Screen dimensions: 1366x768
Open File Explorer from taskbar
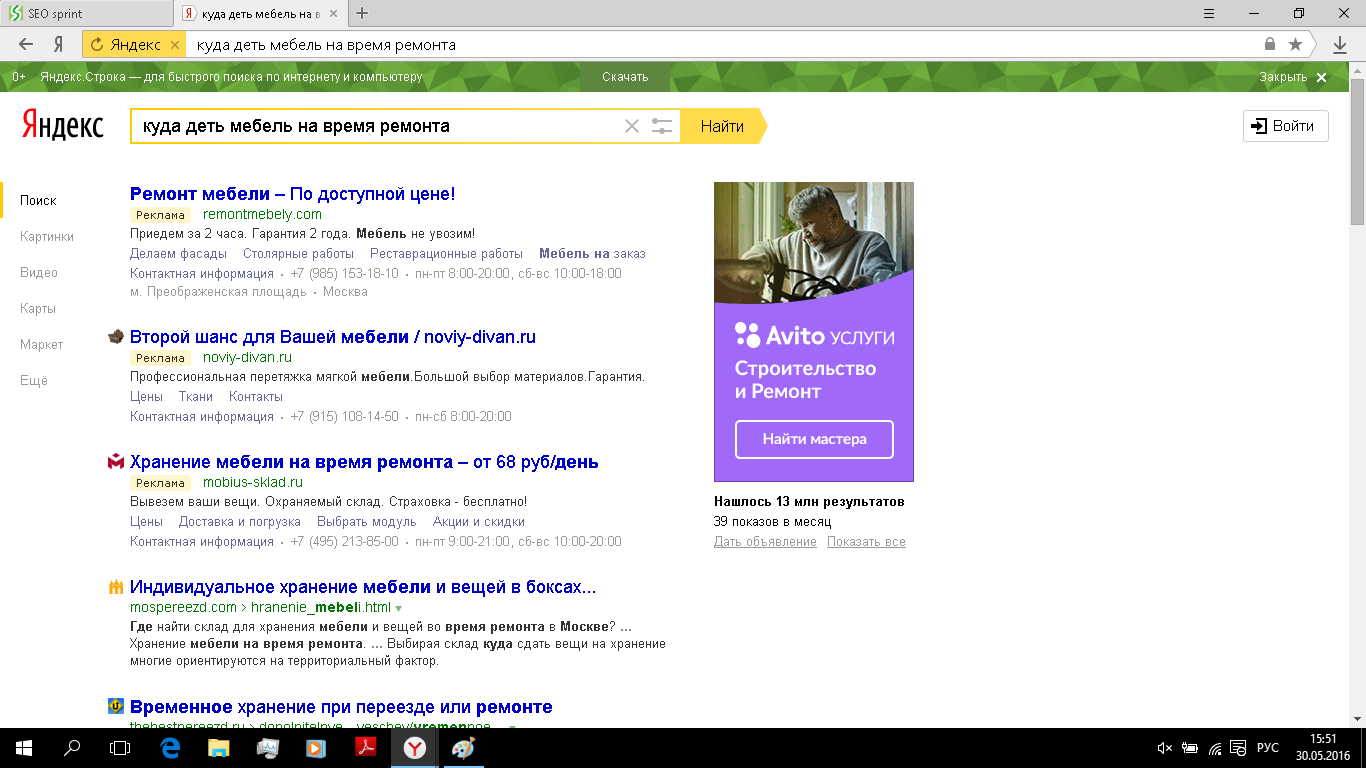tap(219, 747)
